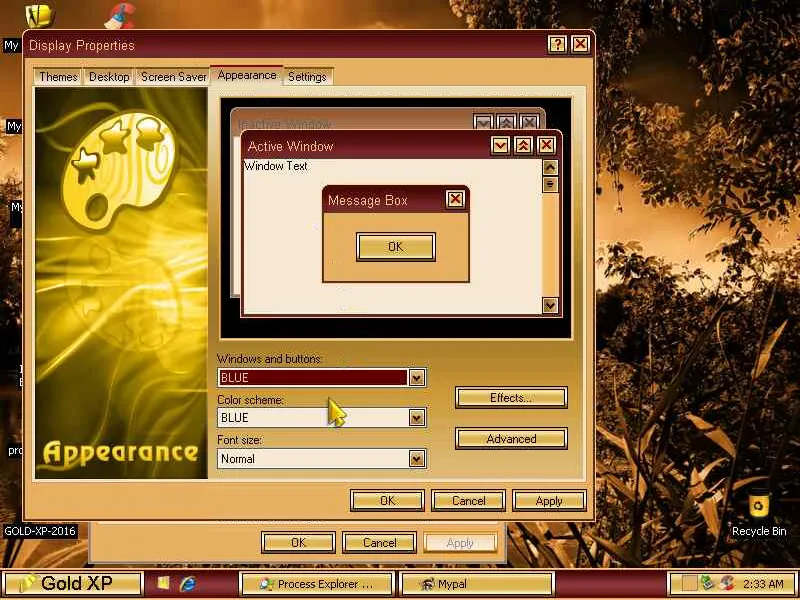Image resolution: width=800 pixels, height=600 pixels.
Task: Close the Display Properties dialog
Action: click(580, 45)
